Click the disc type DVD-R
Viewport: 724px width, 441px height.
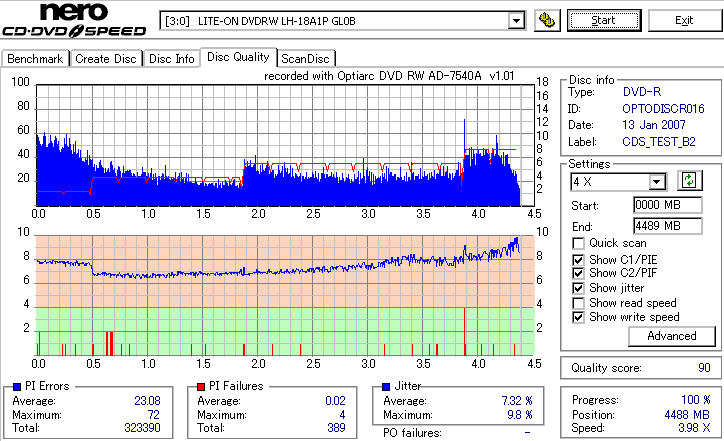point(642,92)
